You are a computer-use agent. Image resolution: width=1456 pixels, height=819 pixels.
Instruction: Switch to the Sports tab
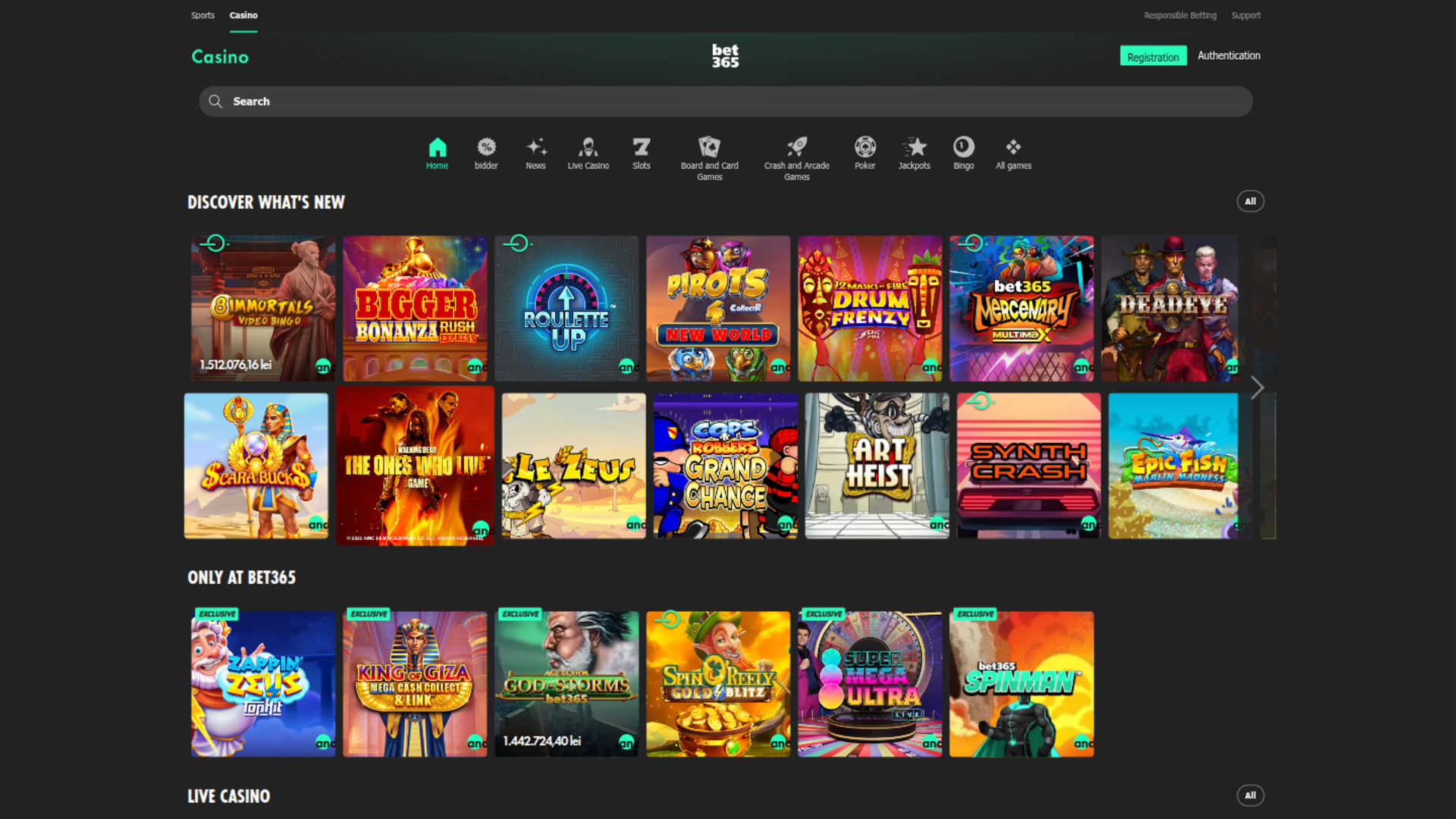[x=202, y=14]
